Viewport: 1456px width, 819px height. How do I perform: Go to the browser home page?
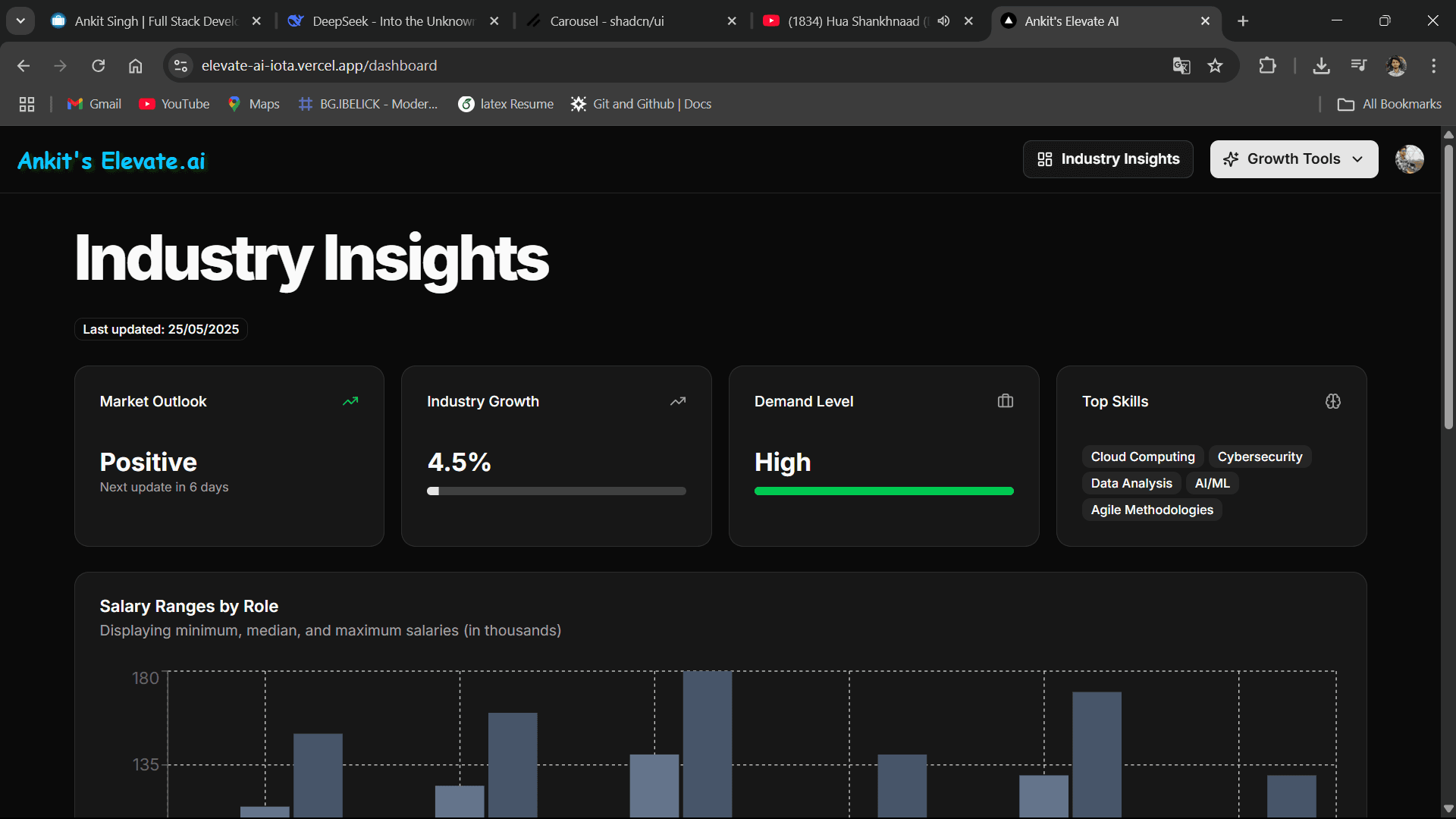(x=136, y=66)
